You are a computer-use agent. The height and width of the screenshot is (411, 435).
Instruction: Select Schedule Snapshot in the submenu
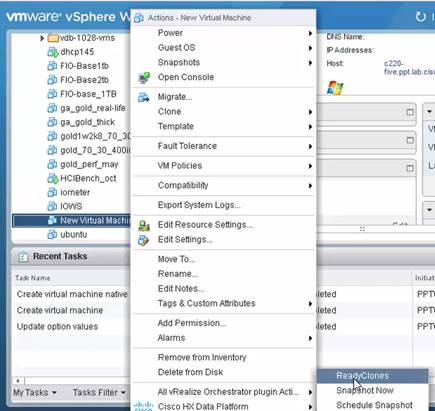coord(372,405)
